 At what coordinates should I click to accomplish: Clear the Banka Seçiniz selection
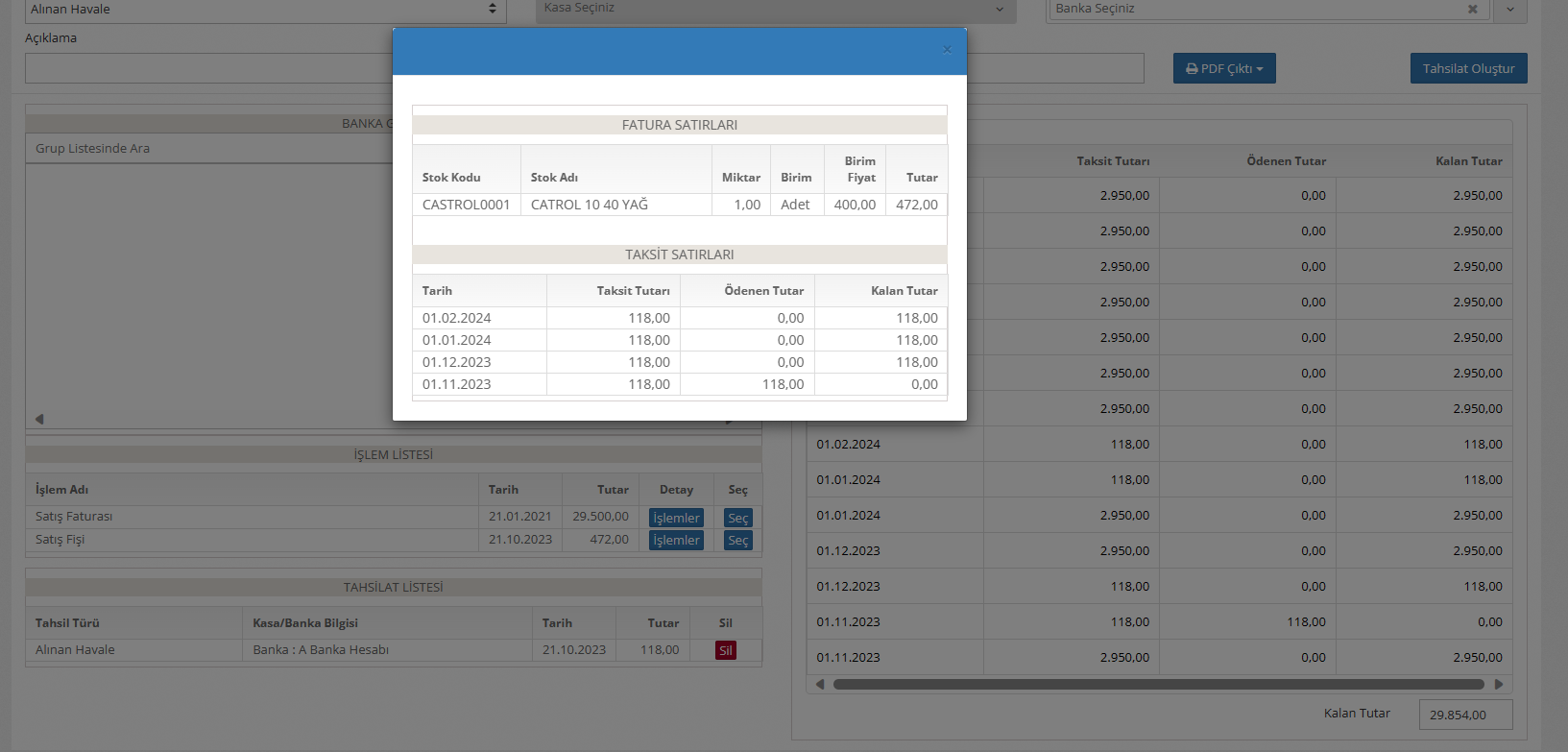tap(1472, 9)
